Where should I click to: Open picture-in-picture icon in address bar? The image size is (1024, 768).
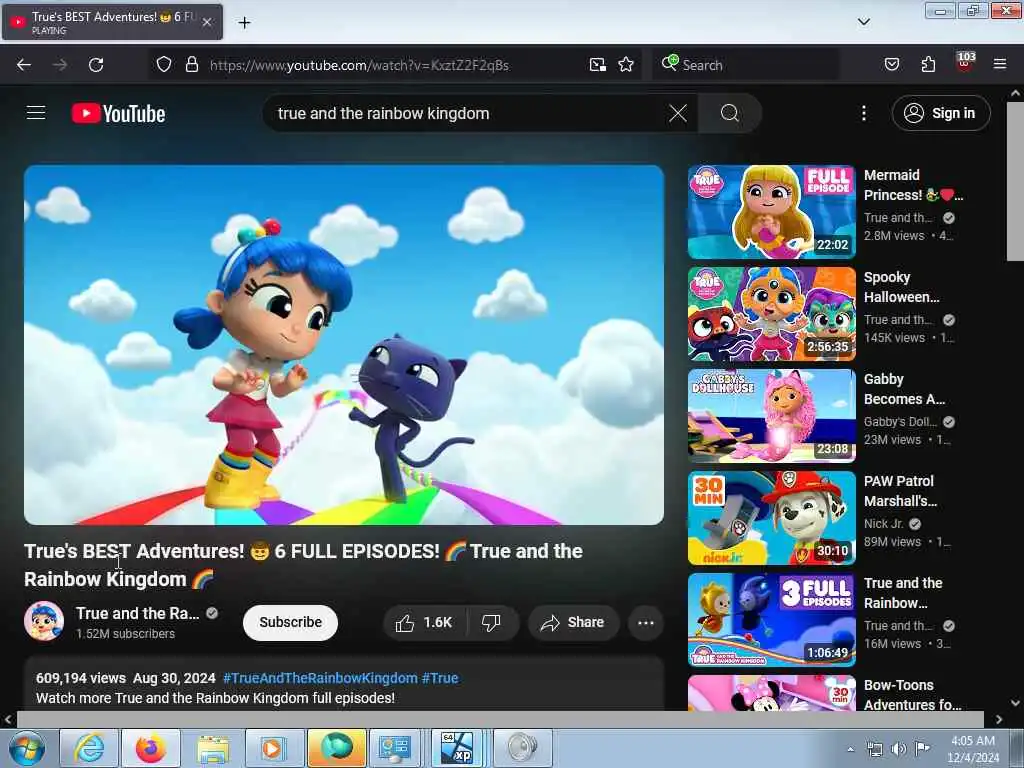point(598,65)
